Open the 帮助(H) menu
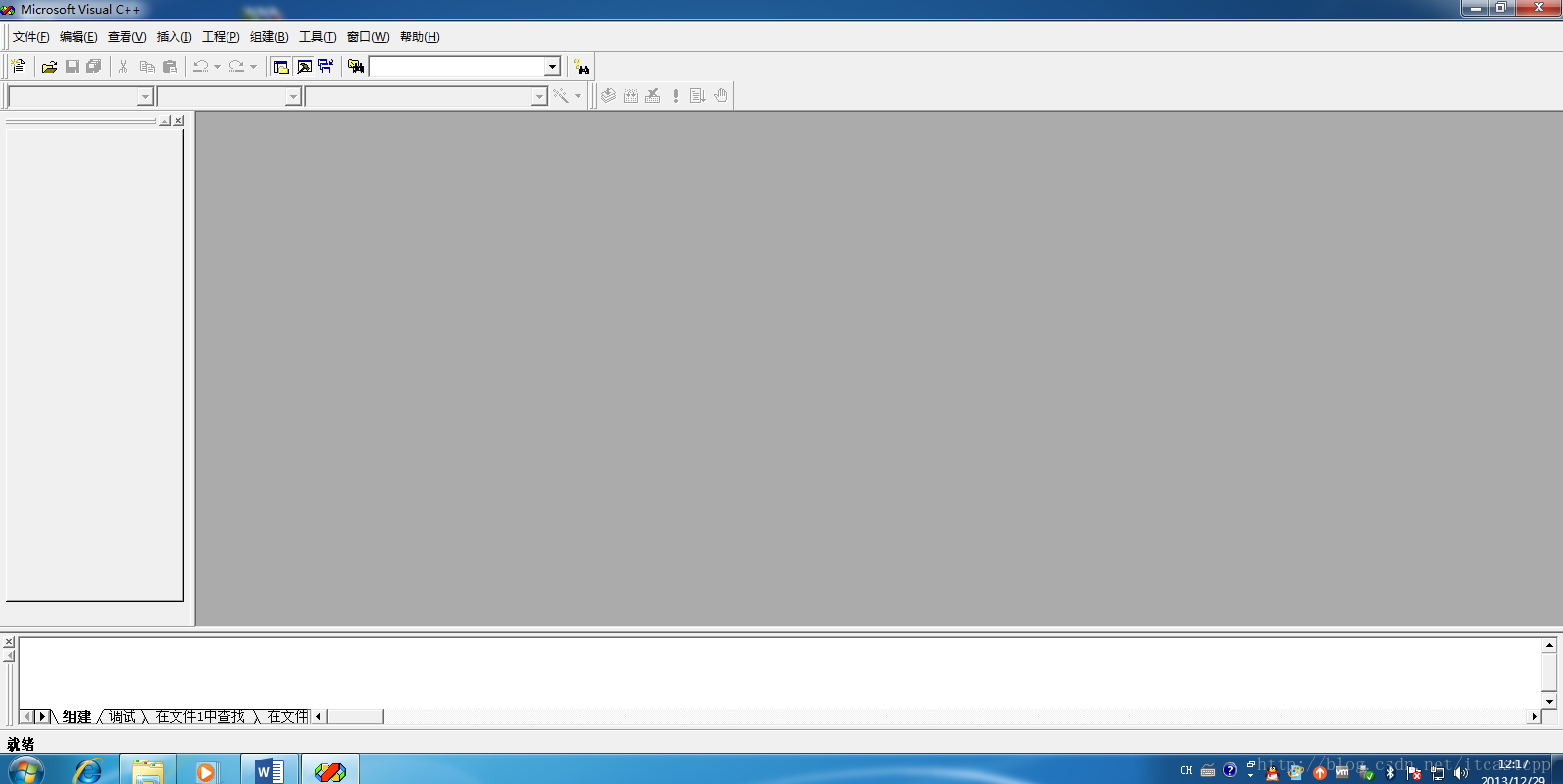1563x784 pixels. (x=420, y=37)
